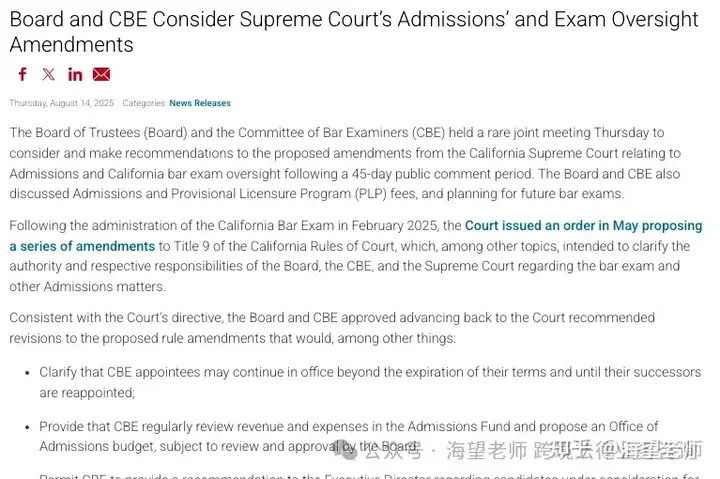
Task: Click the first bullet about CBE appointees
Action: [x=370, y=382]
